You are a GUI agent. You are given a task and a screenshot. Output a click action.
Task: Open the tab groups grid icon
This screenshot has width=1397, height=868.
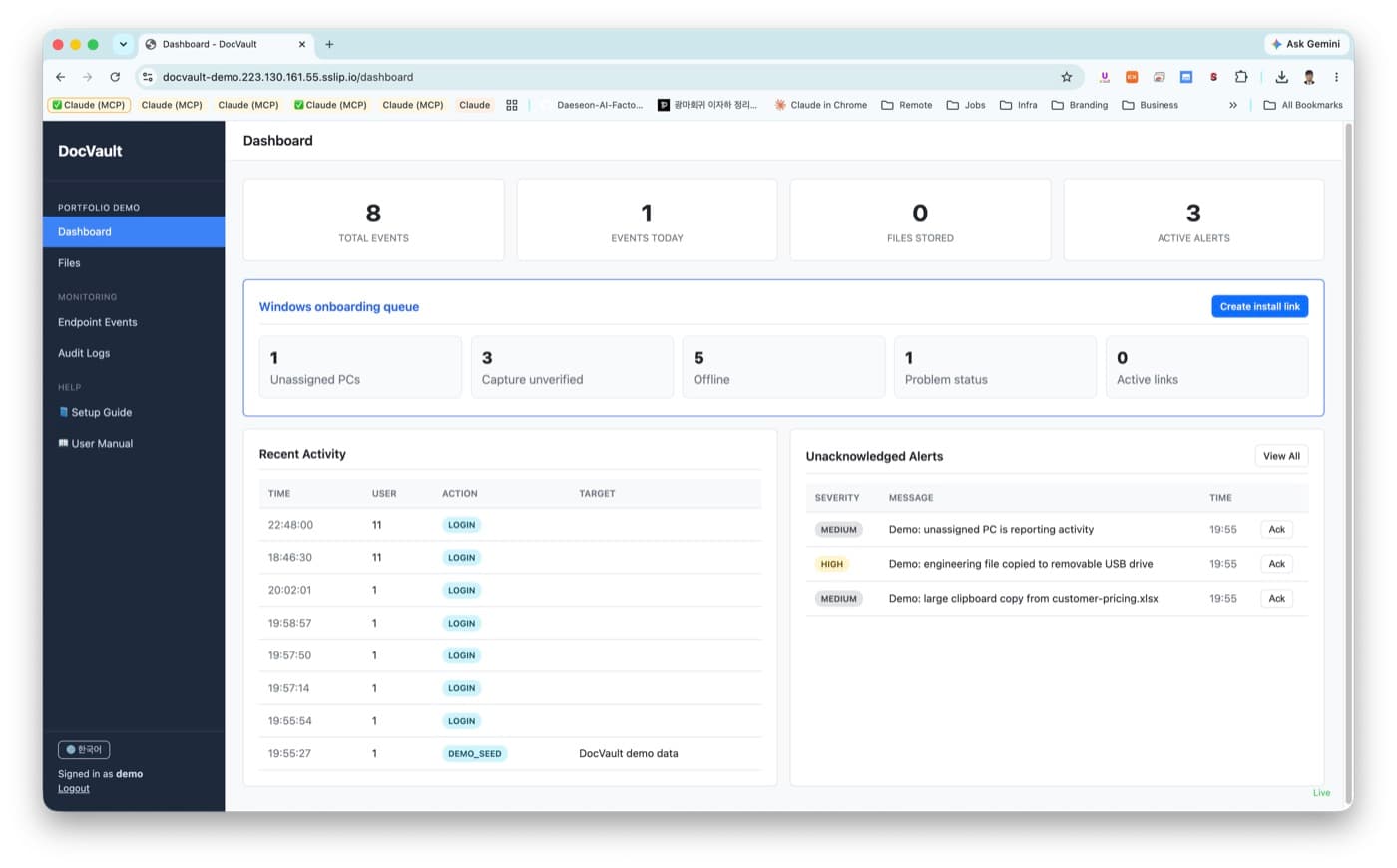[x=512, y=105]
